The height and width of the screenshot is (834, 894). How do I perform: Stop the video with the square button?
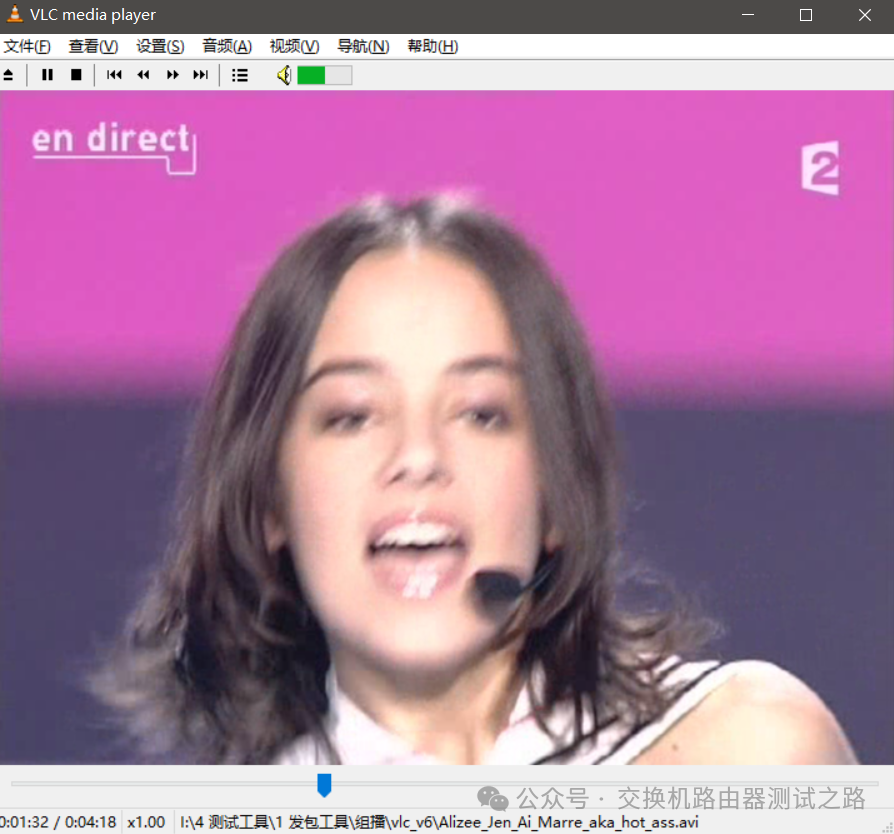pyautogui.click(x=76, y=75)
